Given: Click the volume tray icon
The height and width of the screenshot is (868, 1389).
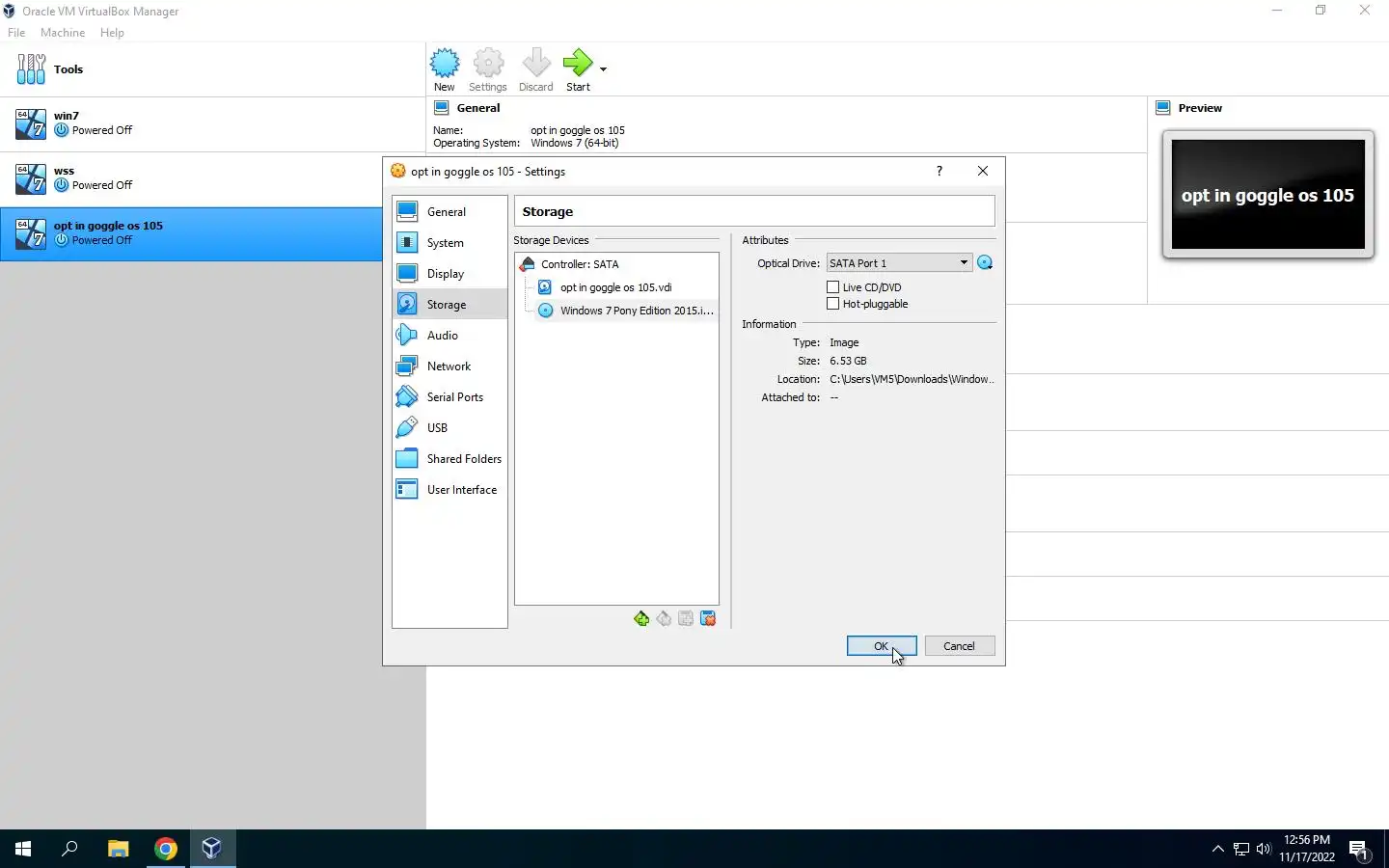Looking at the screenshot, I should click(x=1264, y=849).
